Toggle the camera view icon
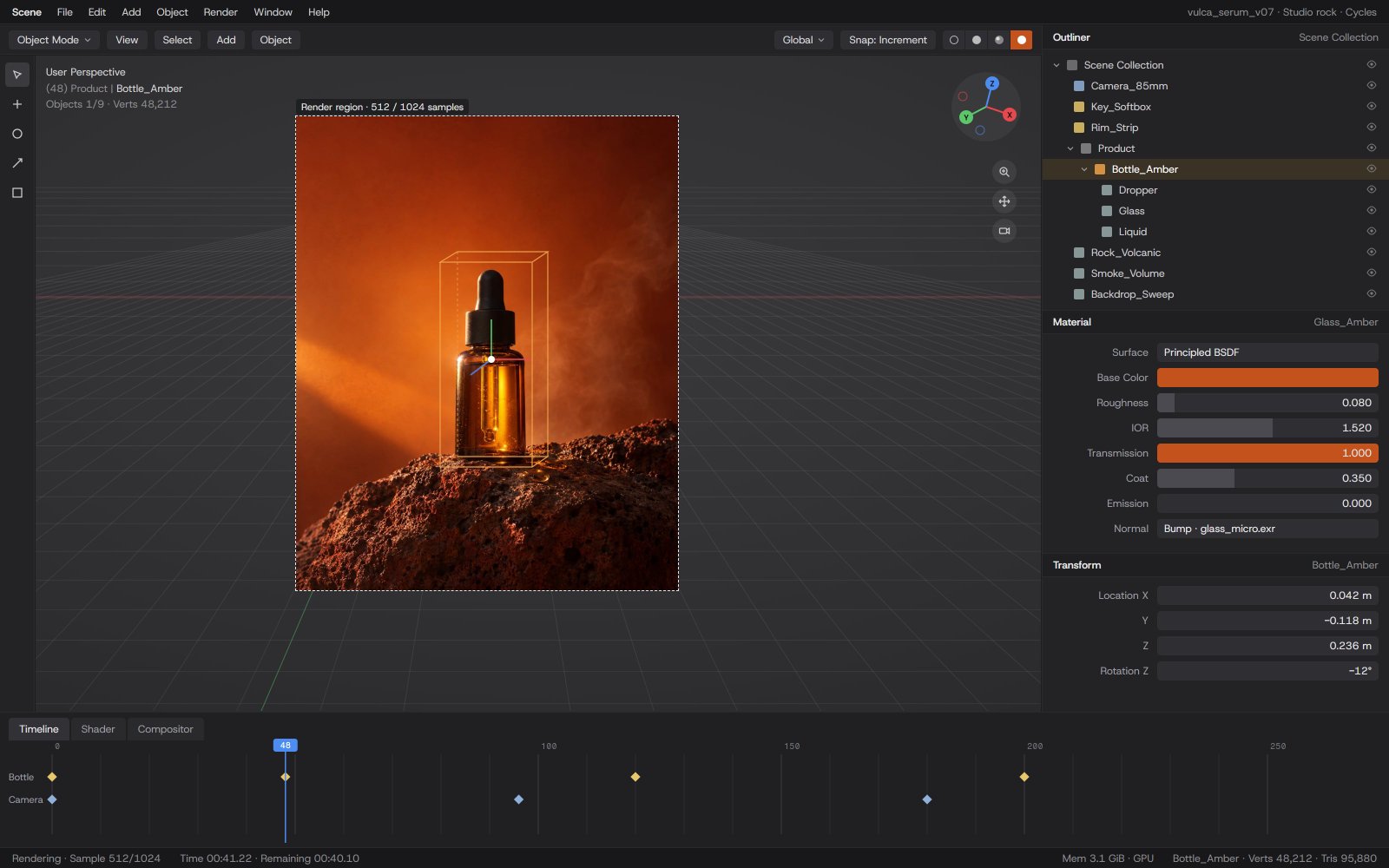 click(1004, 231)
